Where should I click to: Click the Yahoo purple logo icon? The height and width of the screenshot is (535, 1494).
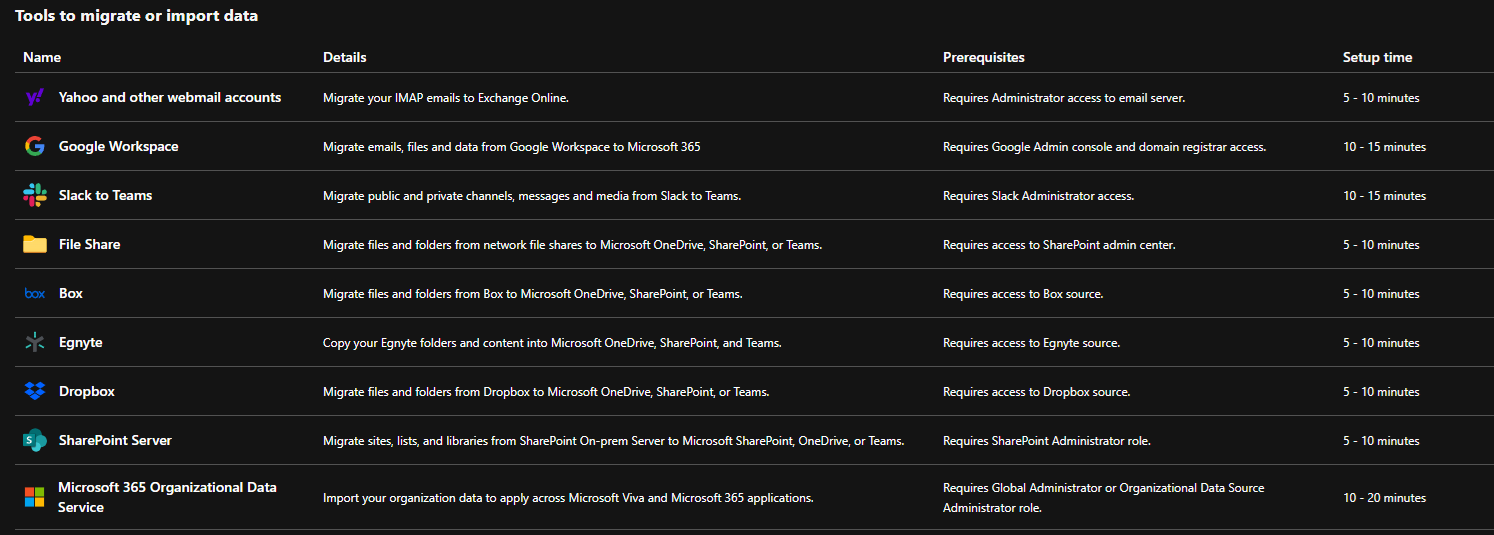coord(34,97)
